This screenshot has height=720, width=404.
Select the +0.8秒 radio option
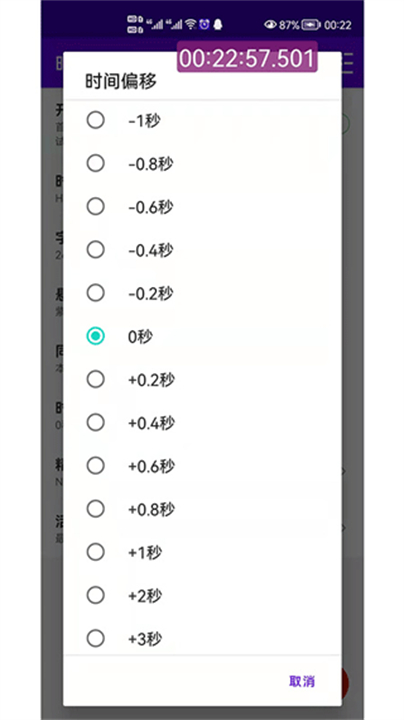202,509
